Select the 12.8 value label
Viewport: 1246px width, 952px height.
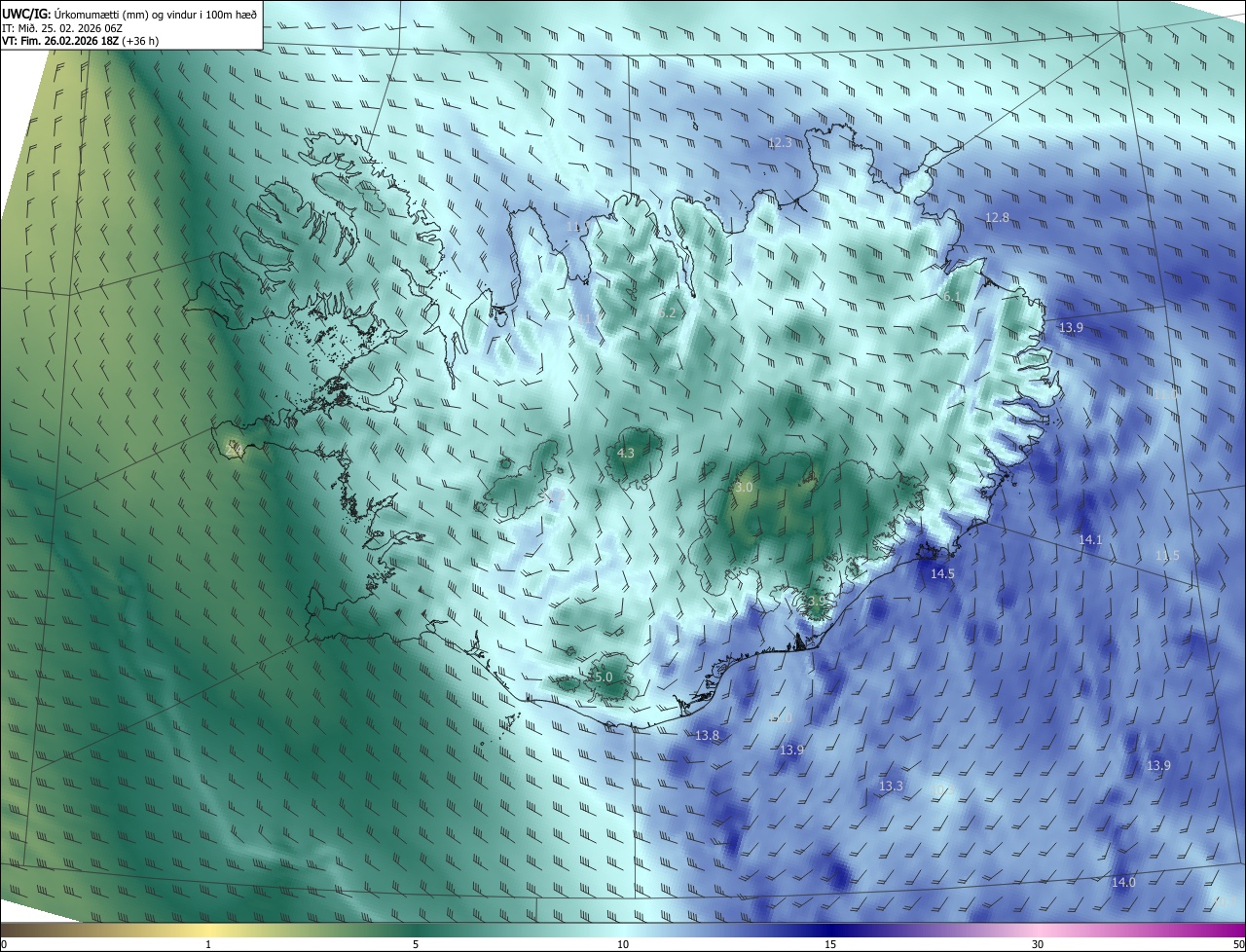tap(997, 218)
